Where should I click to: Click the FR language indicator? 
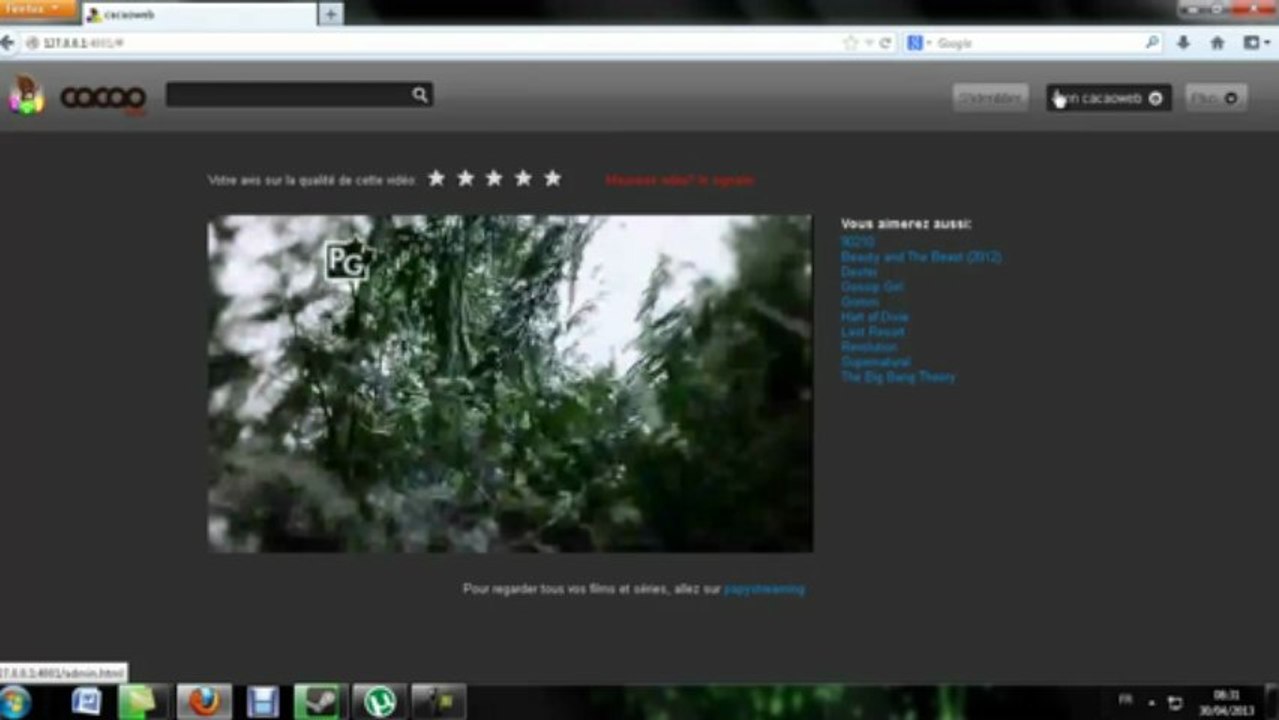[x=1126, y=700]
